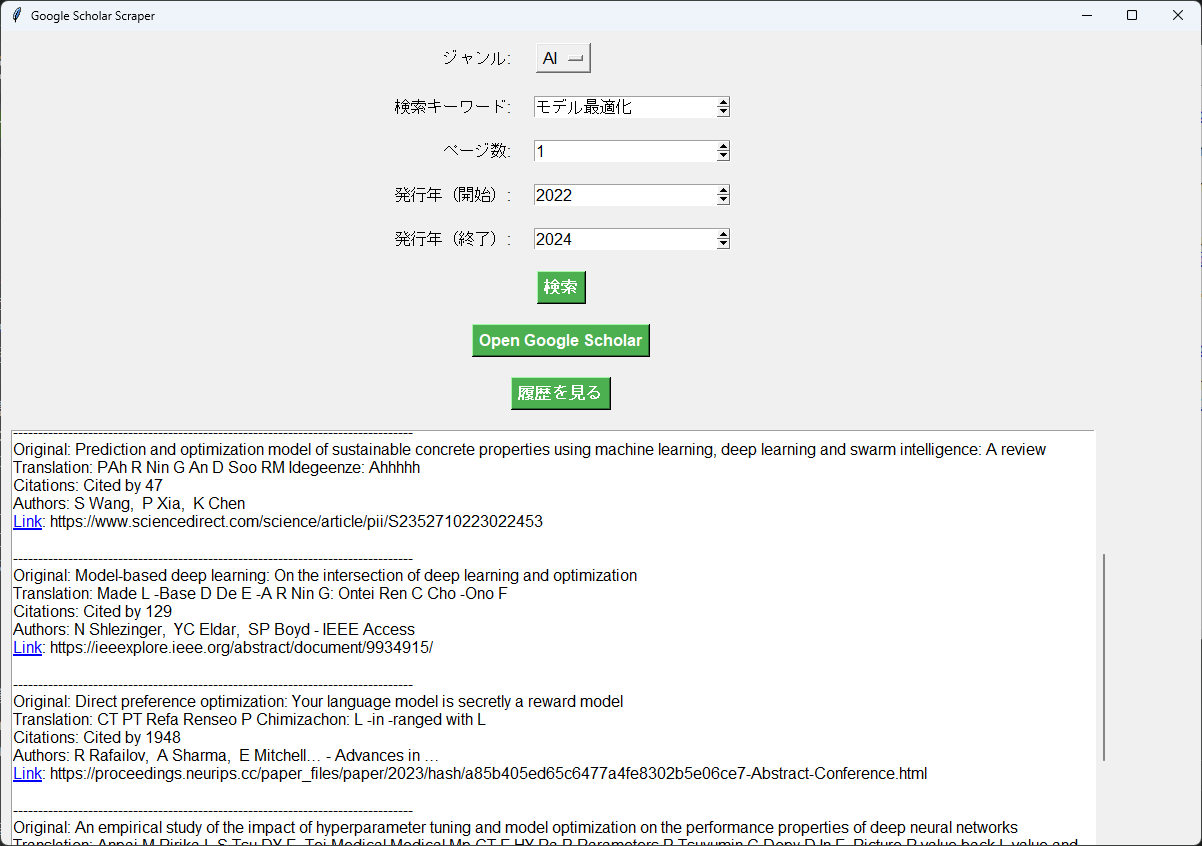
Task: Click the 履歴を見る button
Action: click(x=561, y=393)
